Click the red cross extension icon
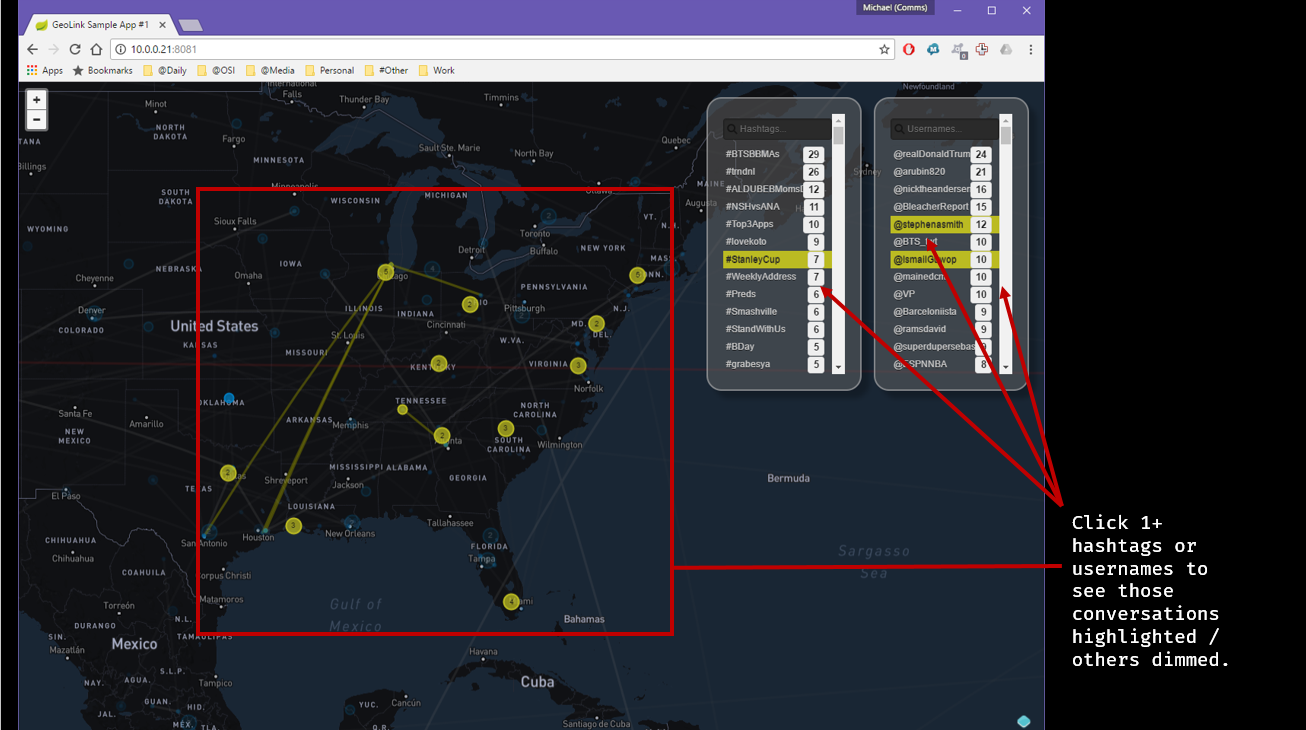This screenshot has width=1306, height=730. click(982, 49)
